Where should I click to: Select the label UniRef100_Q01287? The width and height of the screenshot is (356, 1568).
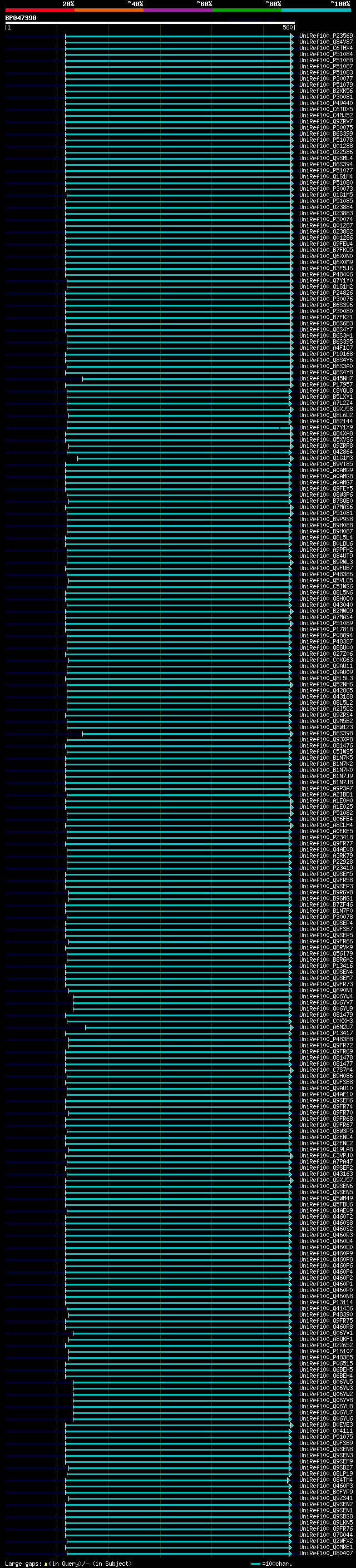[326, 226]
